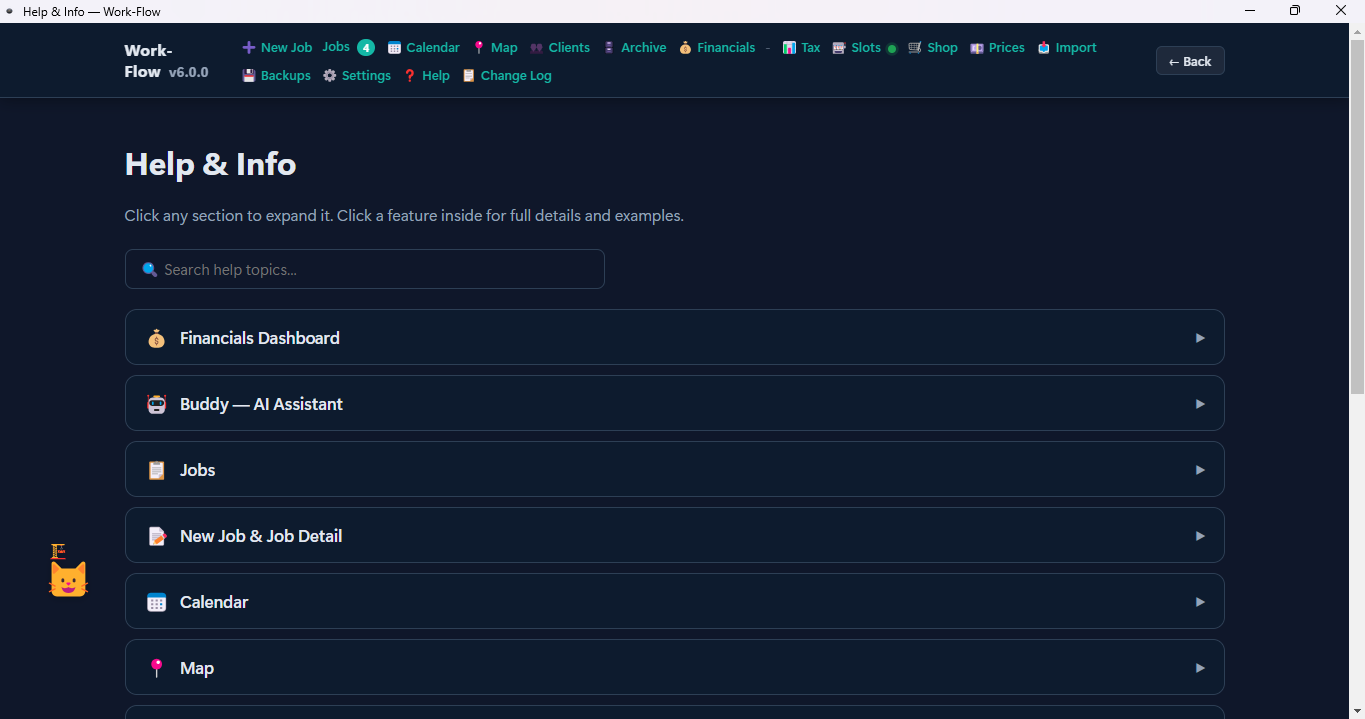This screenshot has height=719, width=1365.
Task: Expand the Buddy — AI Assistant section arrow
Action: [1200, 404]
